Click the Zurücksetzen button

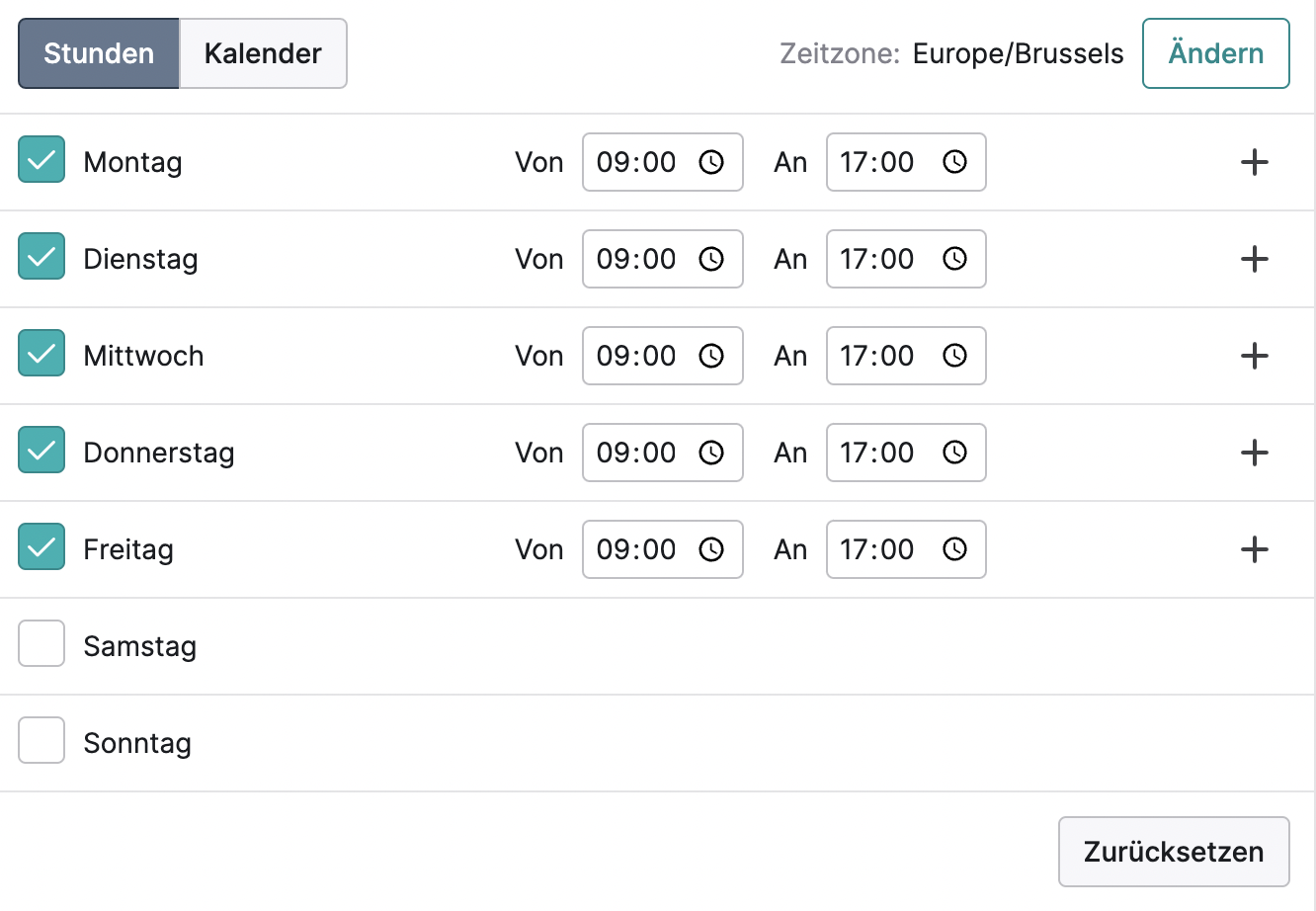pyautogui.click(x=1174, y=852)
